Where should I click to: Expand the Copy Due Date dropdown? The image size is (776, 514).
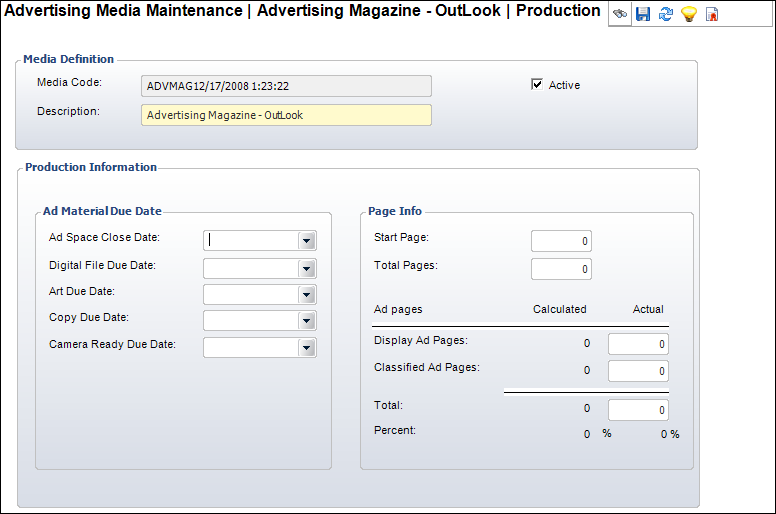[x=307, y=321]
